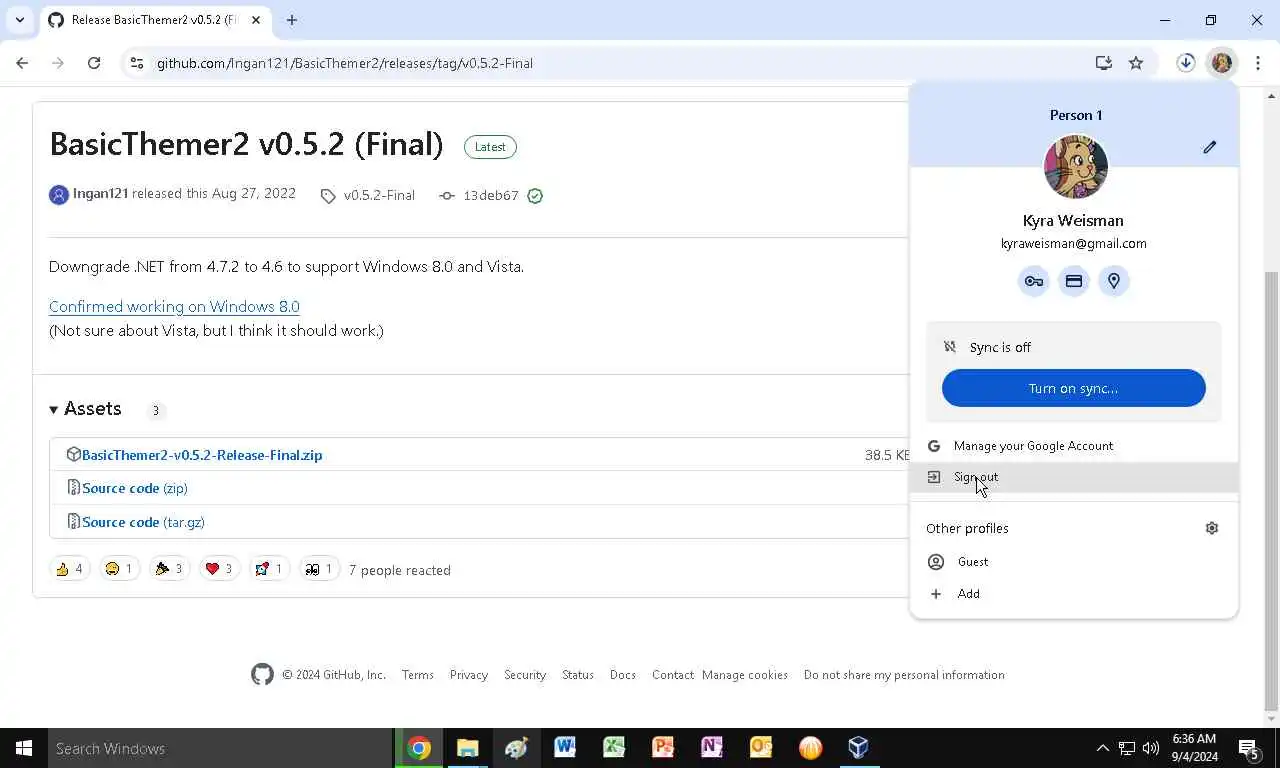1280x768 pixels.
Task: Reload the GitHub release page
Action: (94, 63)
